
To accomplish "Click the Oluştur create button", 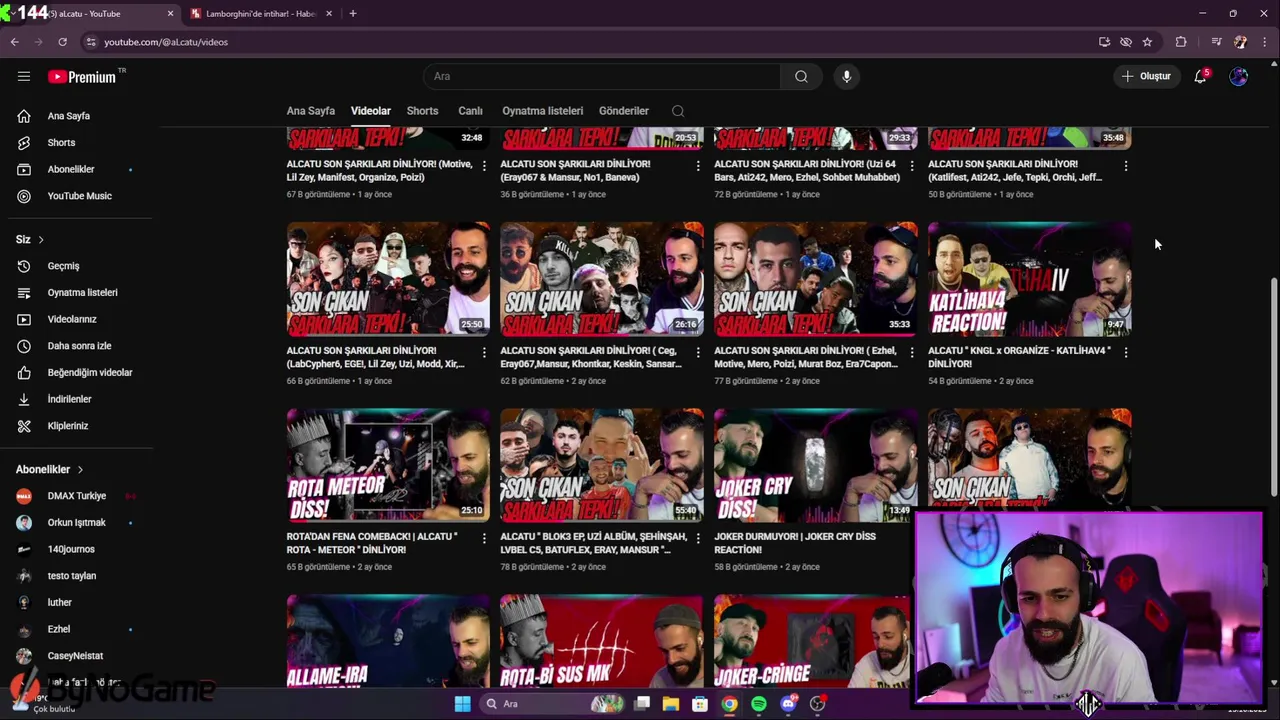I will [1146, 76].
